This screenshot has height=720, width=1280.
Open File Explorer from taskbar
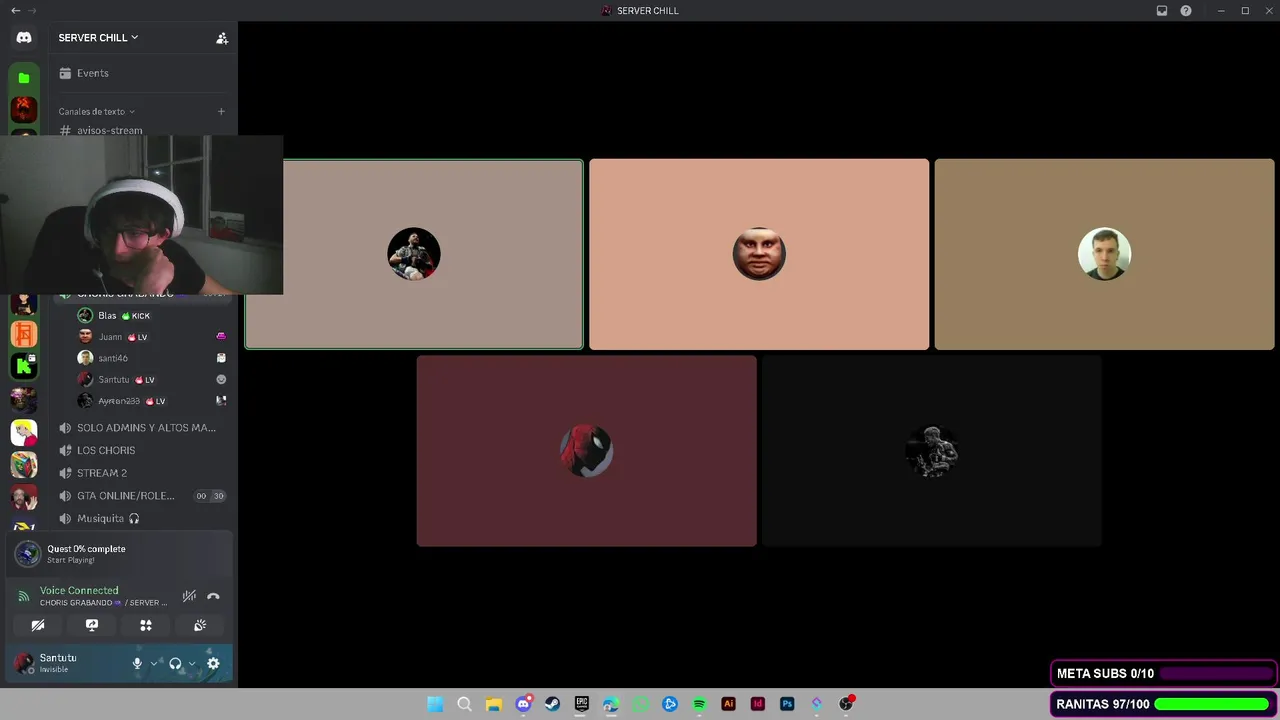tap(493, 704)
